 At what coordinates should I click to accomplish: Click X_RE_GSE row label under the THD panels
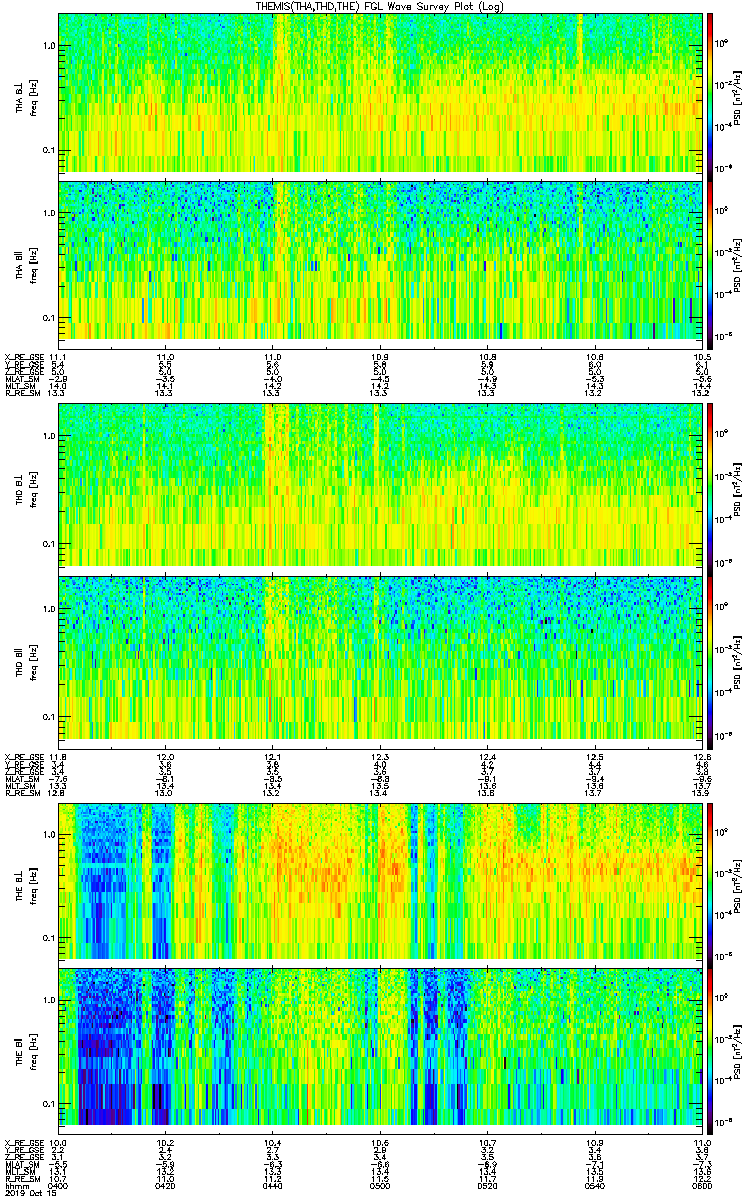[x=22, y=755]
